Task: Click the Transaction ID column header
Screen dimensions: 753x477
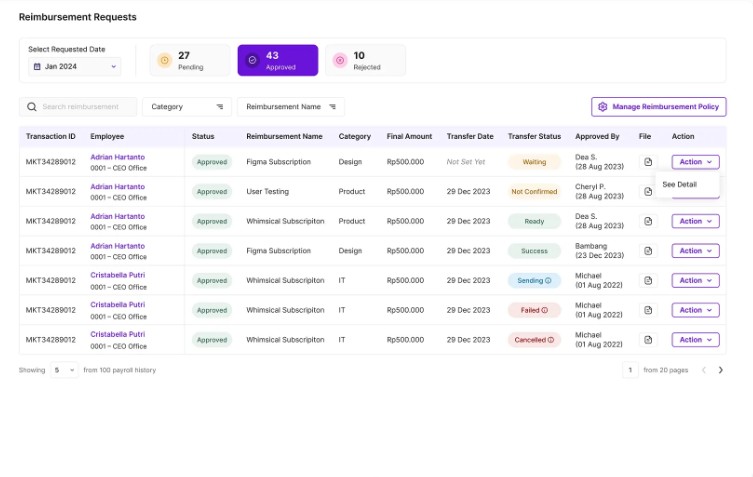Action: click(x=50, y=136)
